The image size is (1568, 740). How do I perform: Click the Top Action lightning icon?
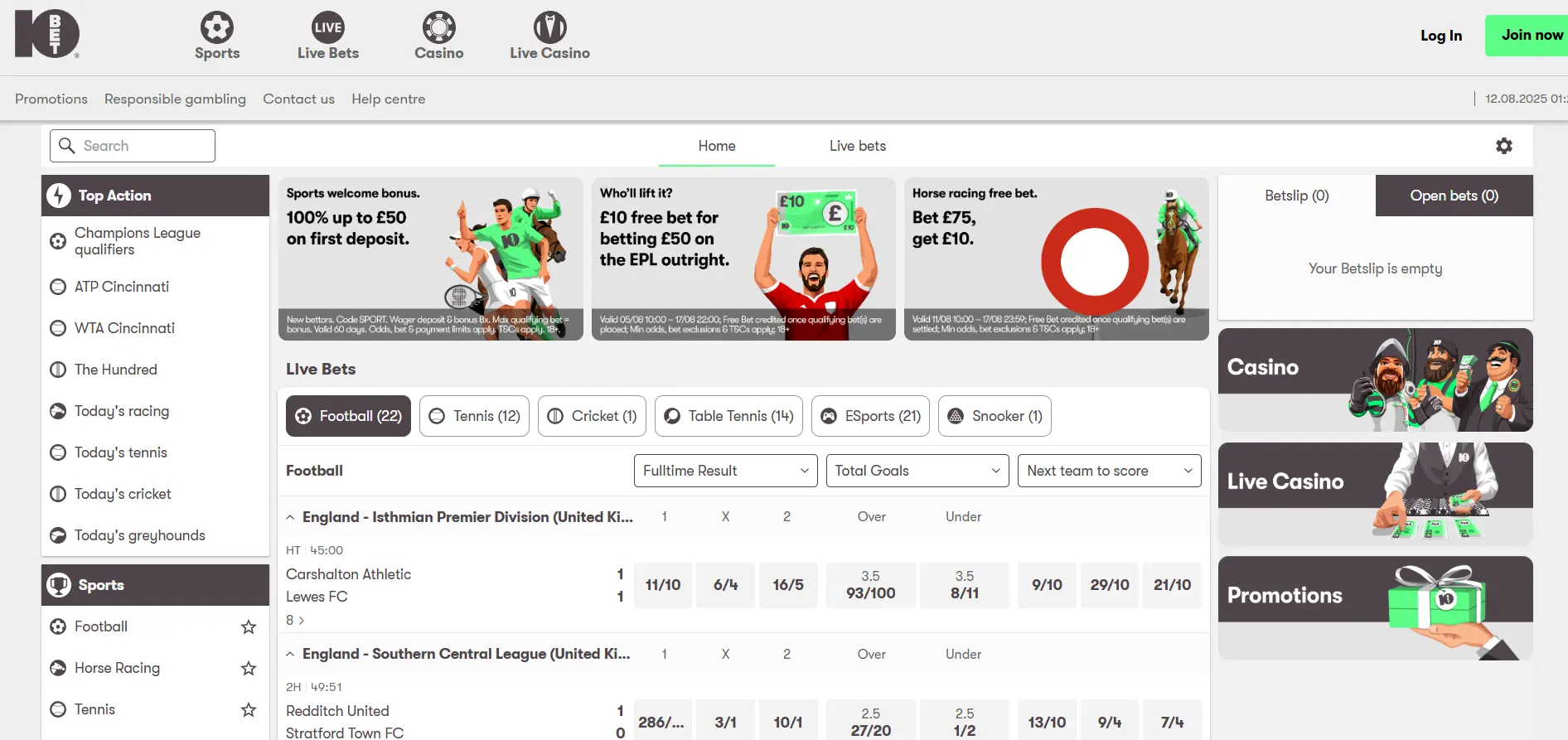click(x=59, y=196)
